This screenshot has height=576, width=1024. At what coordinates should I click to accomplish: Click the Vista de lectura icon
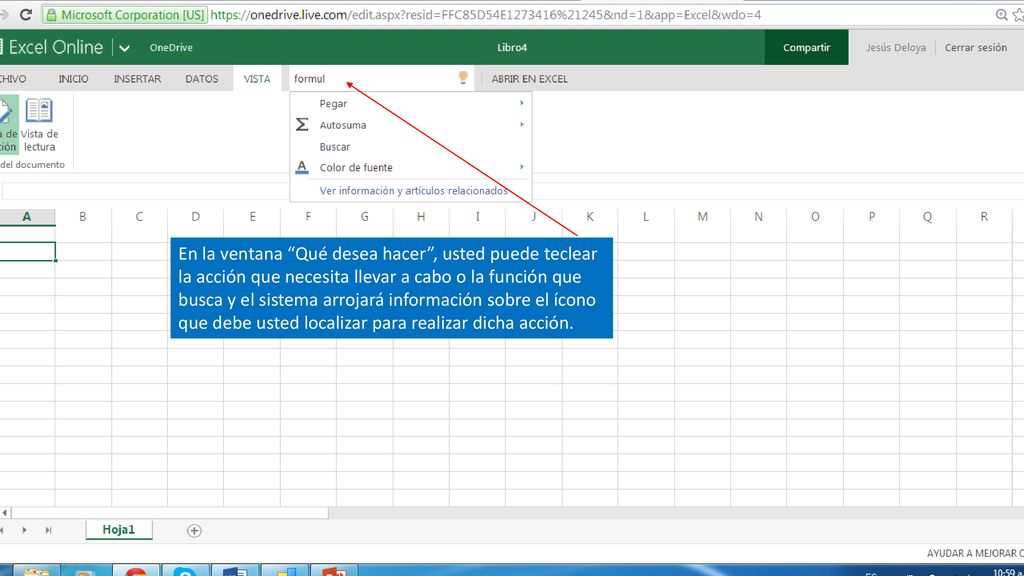coord(39,111)
